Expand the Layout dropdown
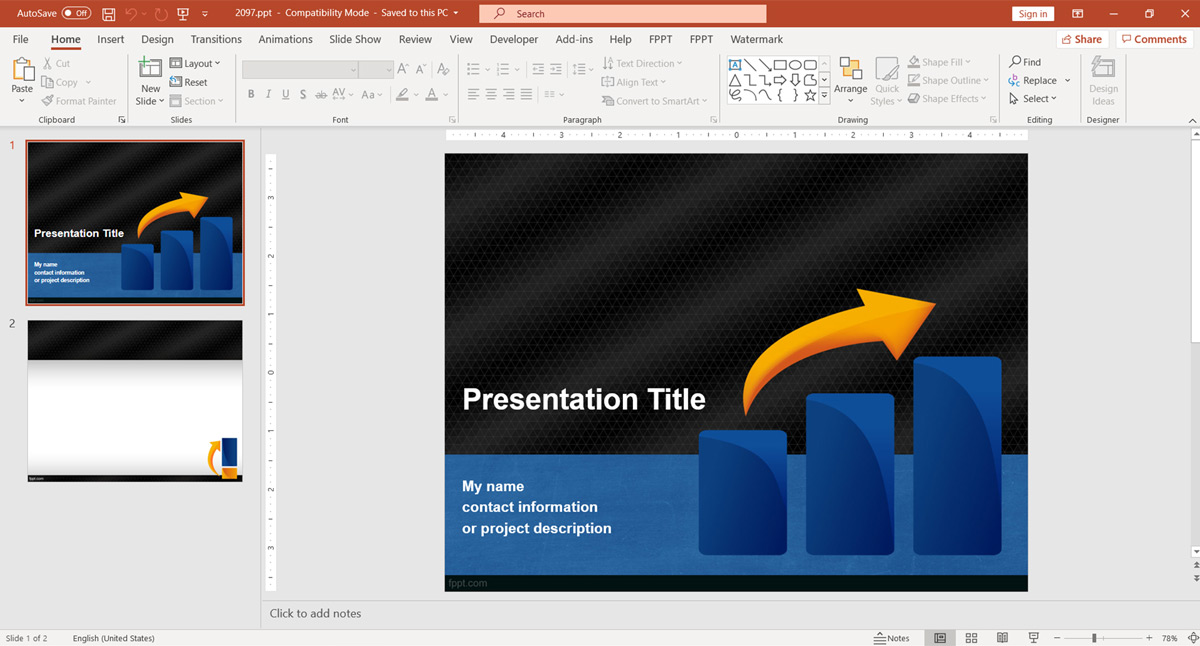Screen dimensions: 1200x646 (195, 63)
